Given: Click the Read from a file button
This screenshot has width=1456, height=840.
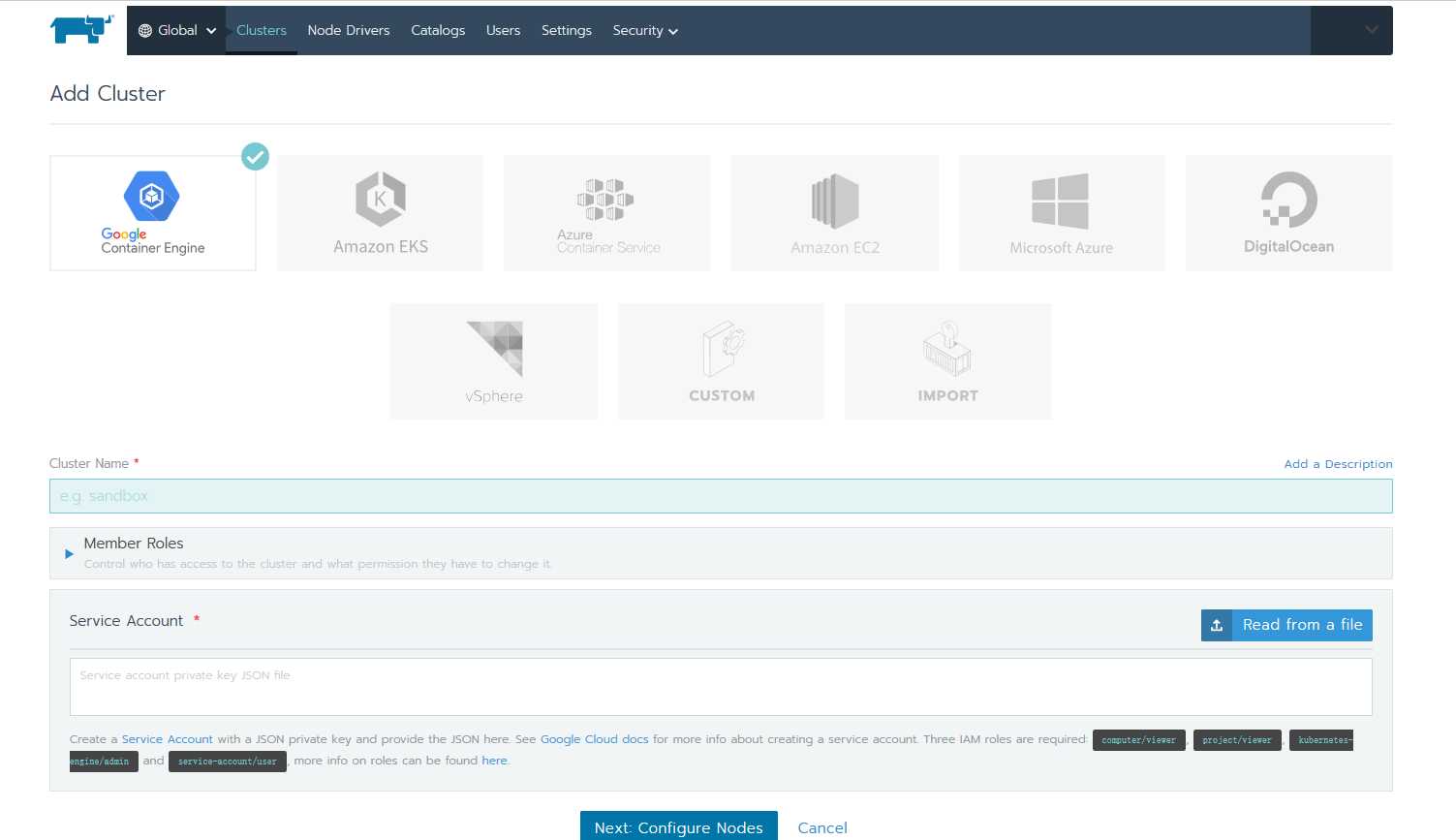Looking at the screenshot, I should [x=1286, y=625].
